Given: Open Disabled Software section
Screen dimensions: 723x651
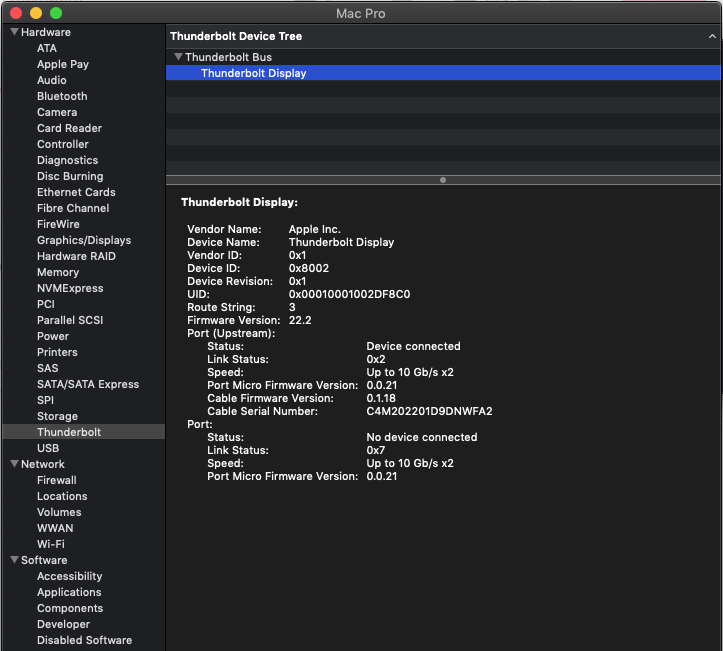Looking at the screenshot, I should pyautogui.click(x=84, y=640).
